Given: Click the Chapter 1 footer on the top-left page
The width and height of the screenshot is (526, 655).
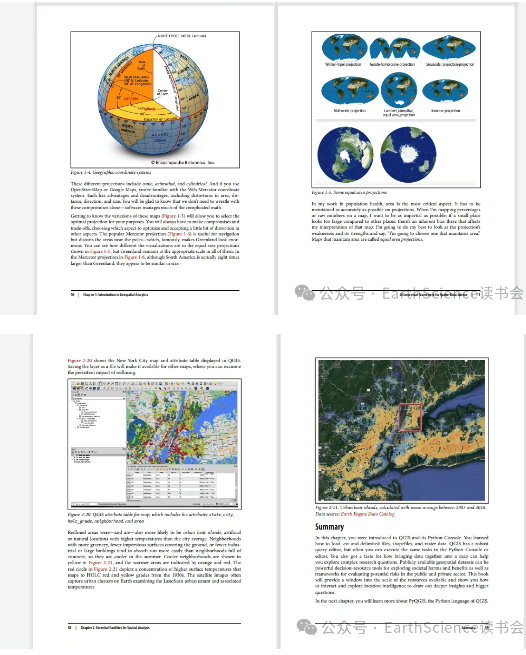Looking at the screenshot, I should [115, 294].
